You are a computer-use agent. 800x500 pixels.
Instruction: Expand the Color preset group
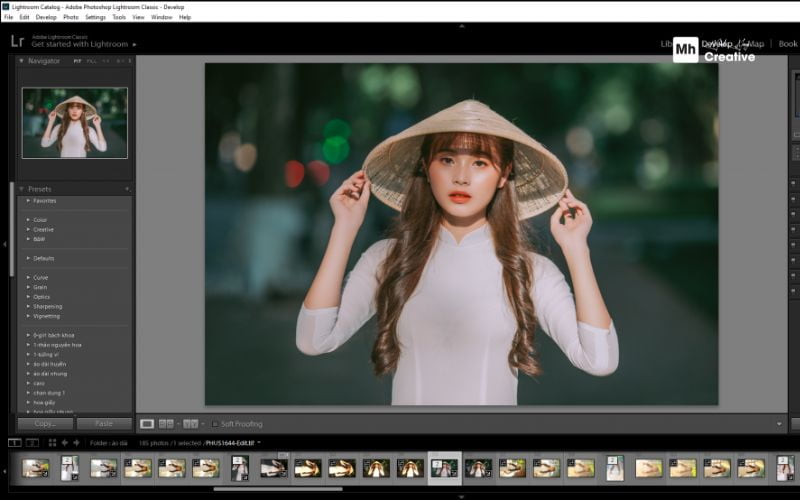coord(28,220)
